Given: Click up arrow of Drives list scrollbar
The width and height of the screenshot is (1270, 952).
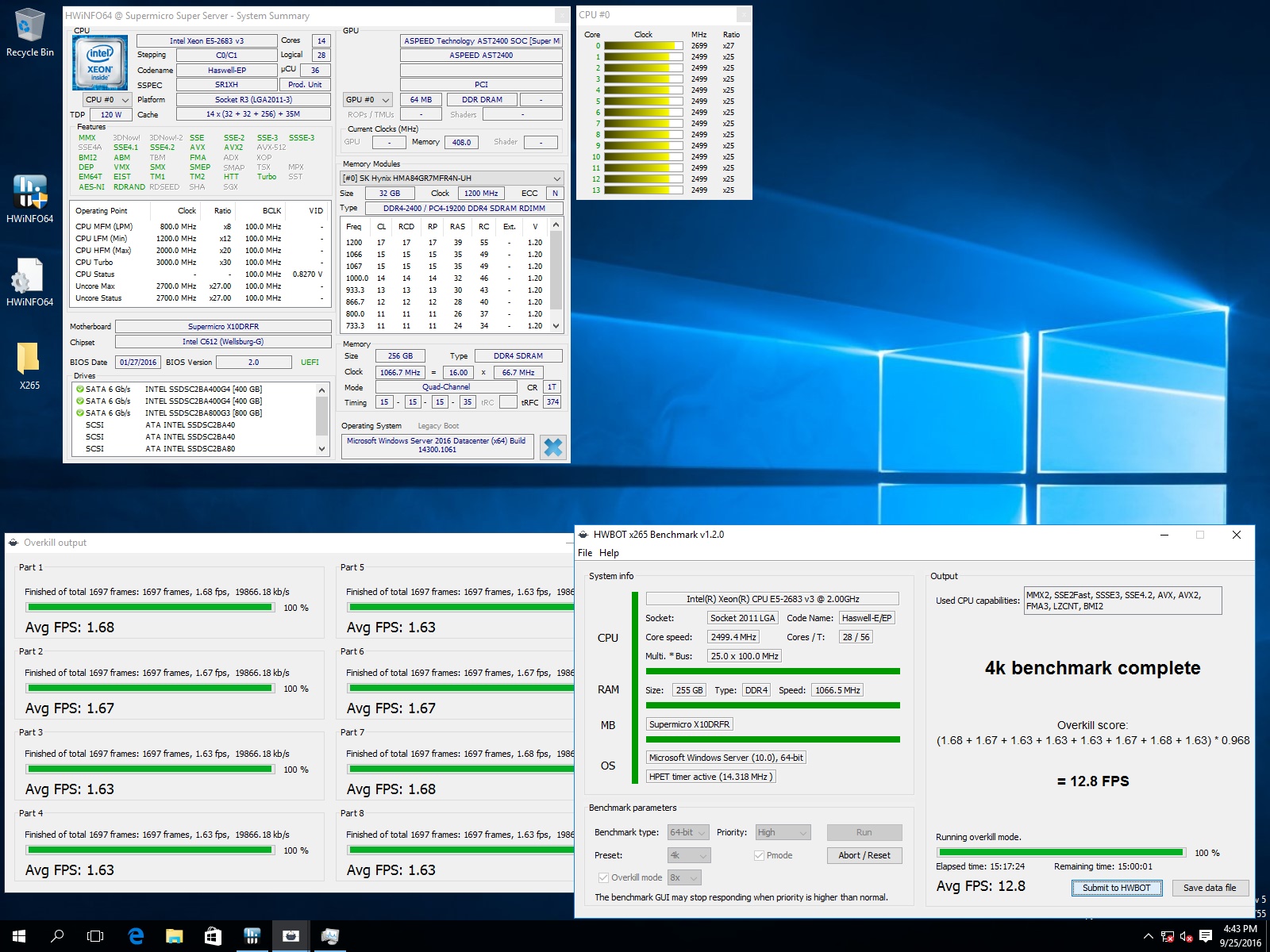Looking at the screenshot, I should 322,390.
